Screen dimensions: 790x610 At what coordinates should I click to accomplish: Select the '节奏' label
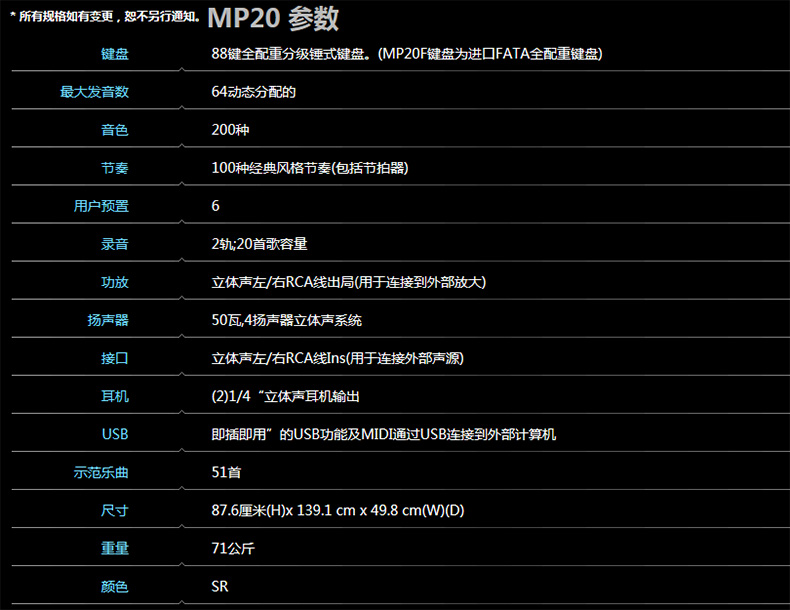point(115,168)
